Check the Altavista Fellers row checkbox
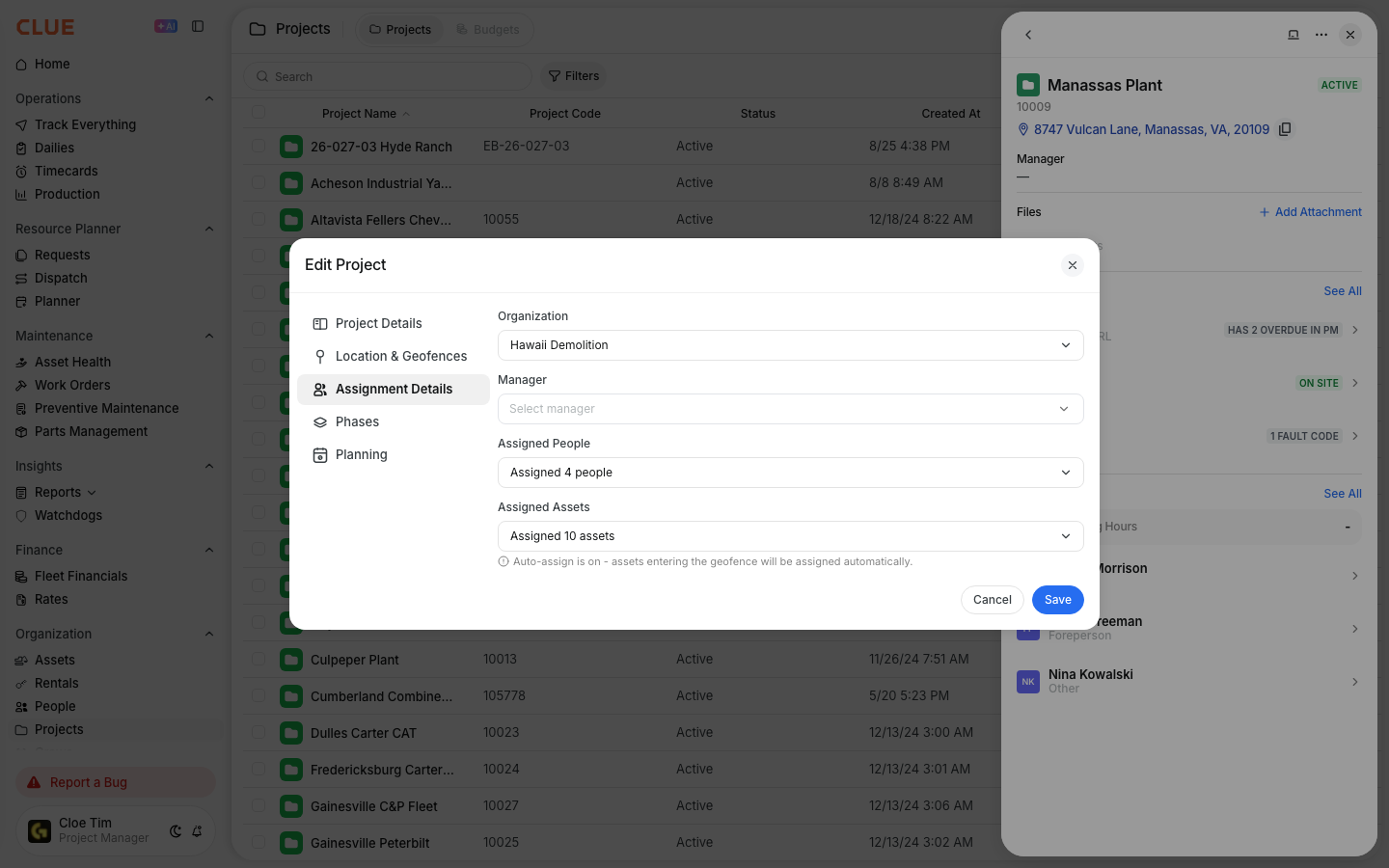1389x868 pixels. coord(259,219)
